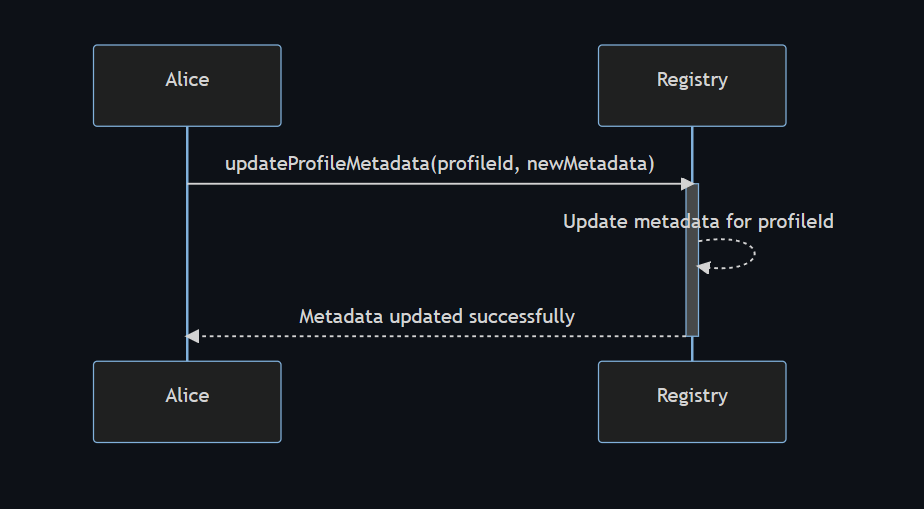Click the solid arrow line under updateProfileMetadata
The height and width of the screenshot is (509, 924).
[x=400, y=184]
